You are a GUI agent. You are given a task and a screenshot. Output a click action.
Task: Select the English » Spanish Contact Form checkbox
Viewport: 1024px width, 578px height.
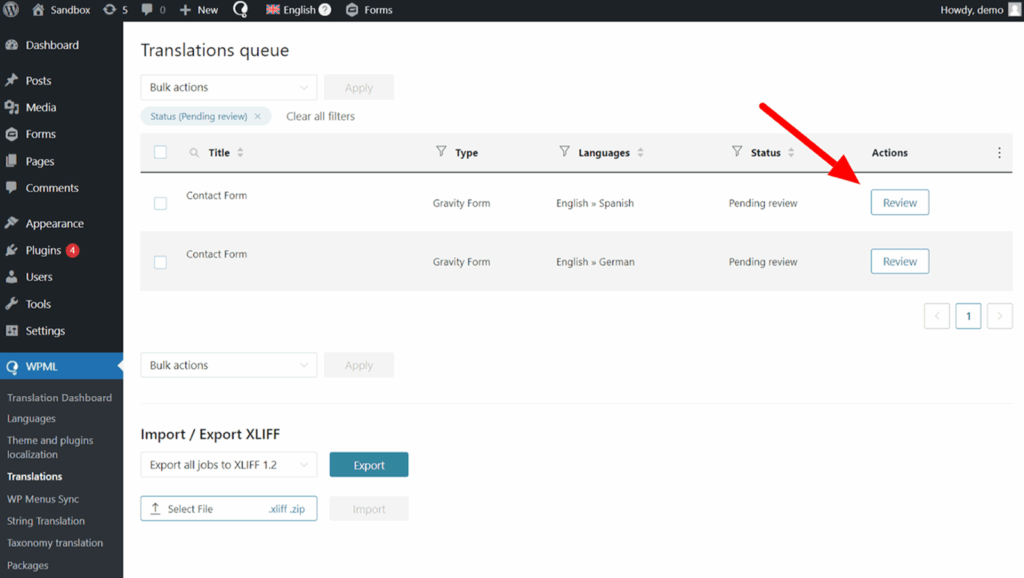pos(161,203)
